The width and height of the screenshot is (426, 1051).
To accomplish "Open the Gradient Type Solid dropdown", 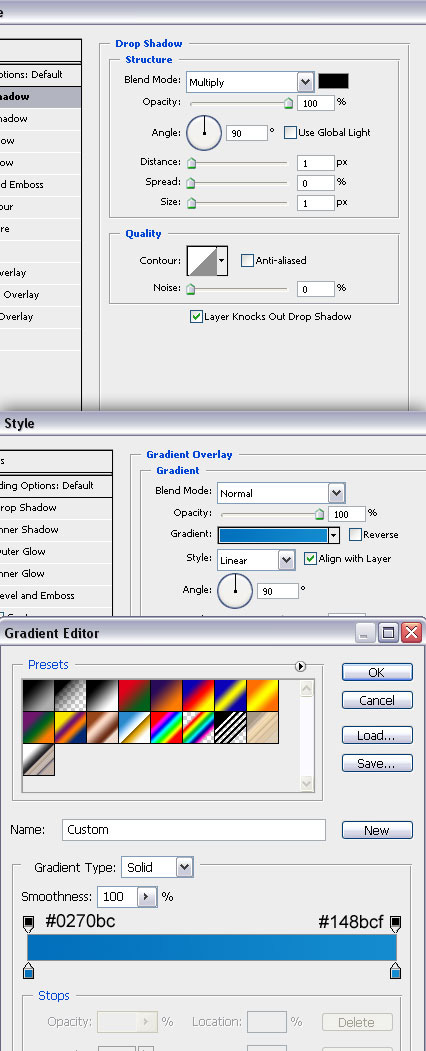I will [x=157, y=867].
